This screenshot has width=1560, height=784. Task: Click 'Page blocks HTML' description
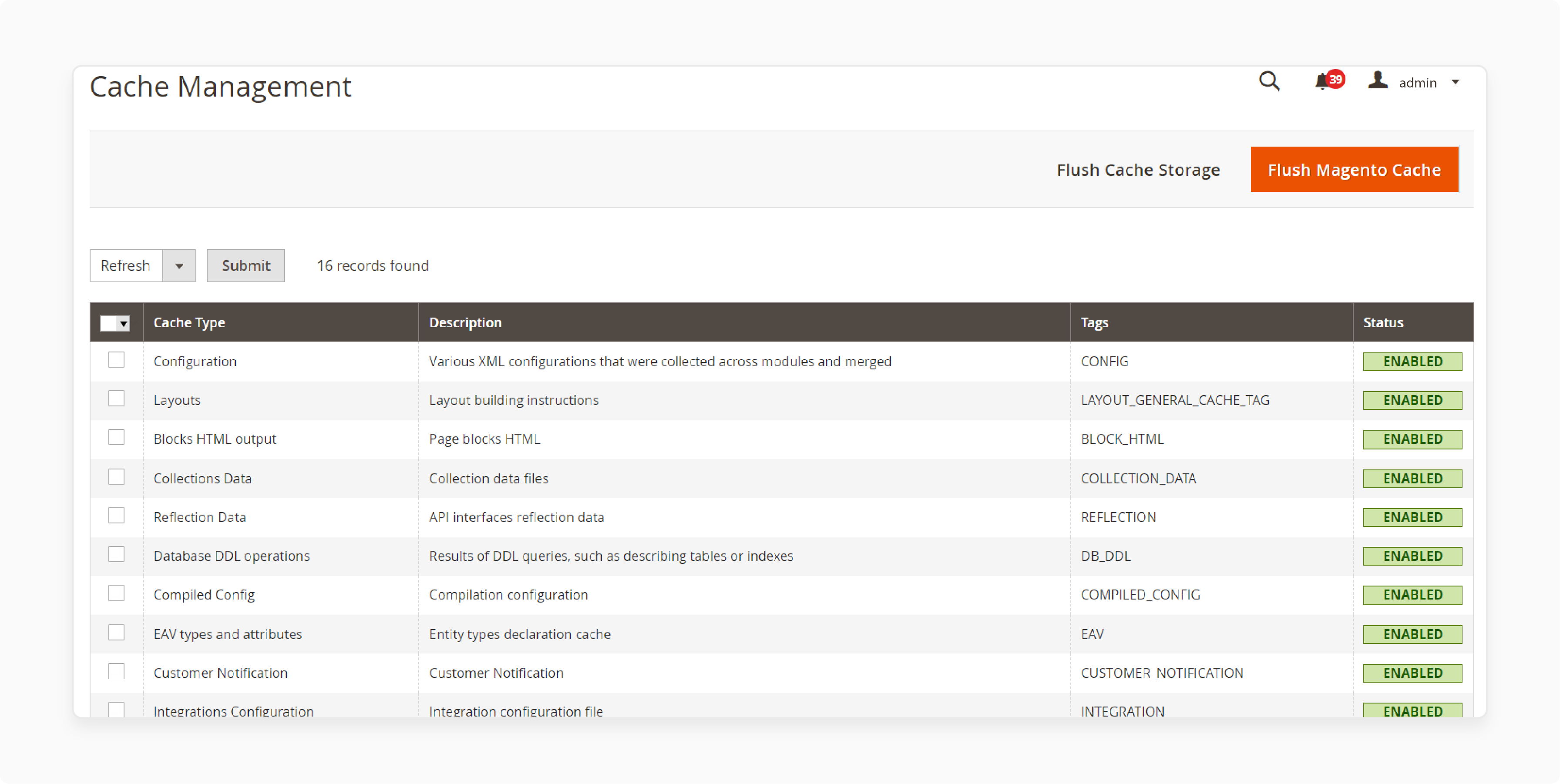(x=484, y=439)
